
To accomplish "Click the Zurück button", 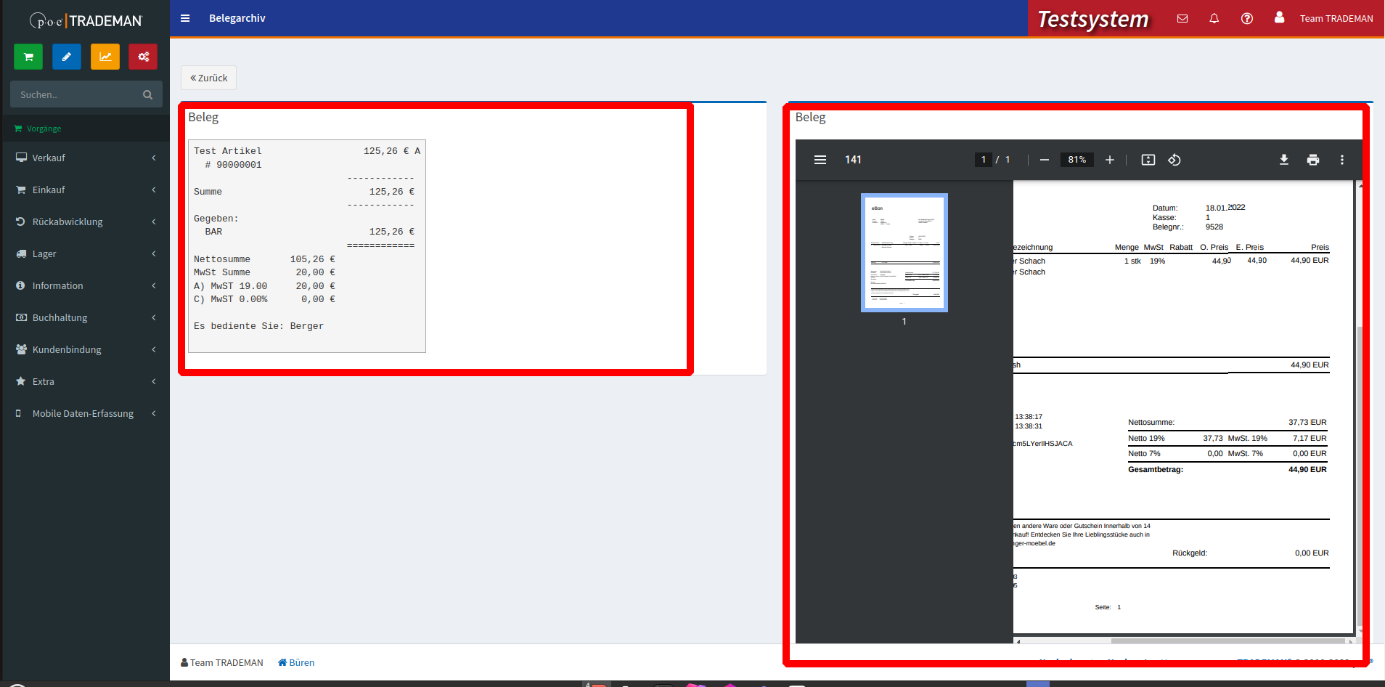I will tap(209, 78).
